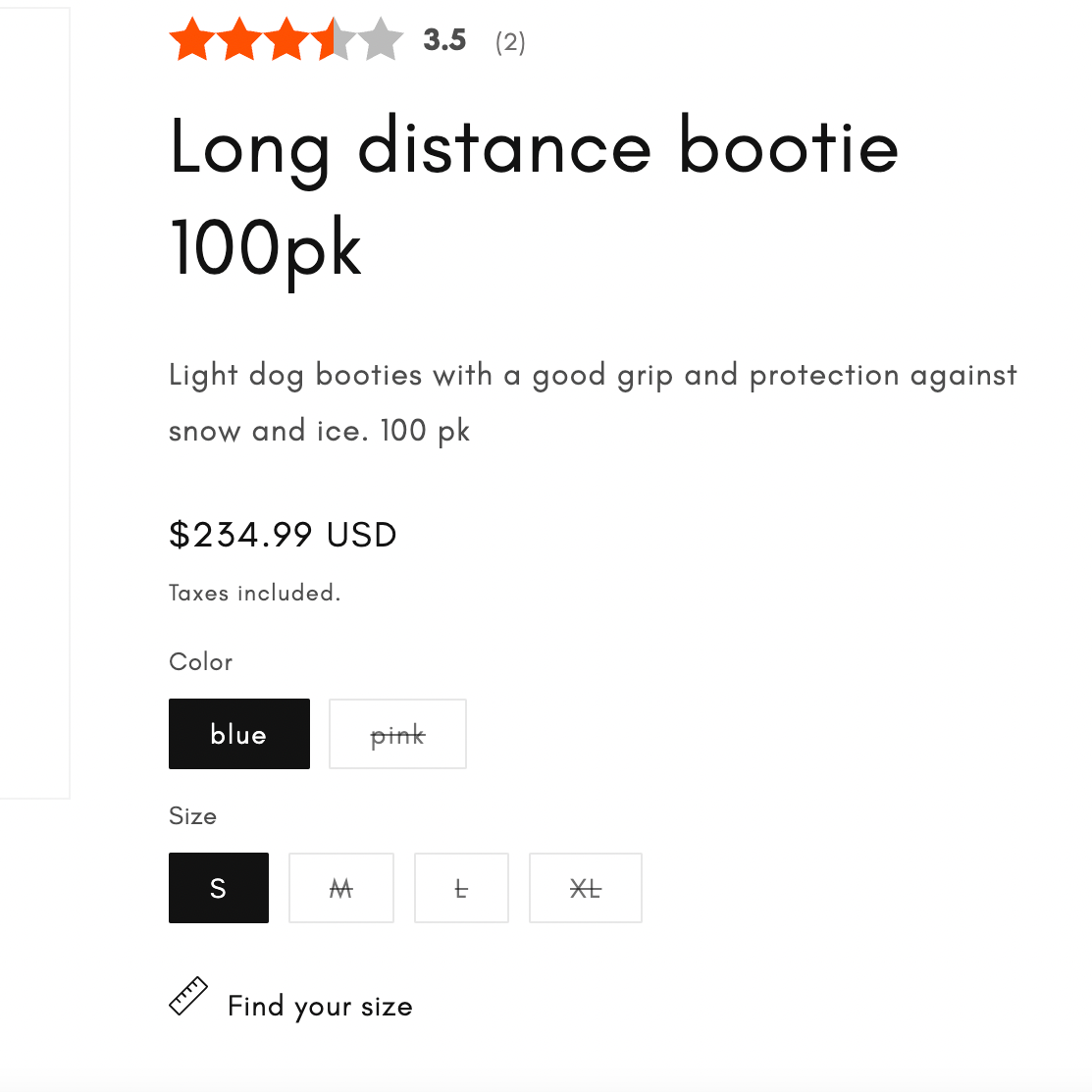This screenshot has width=1092, height=1092.
Task: Click the half-filled fourth rating star
Action: 333,41
